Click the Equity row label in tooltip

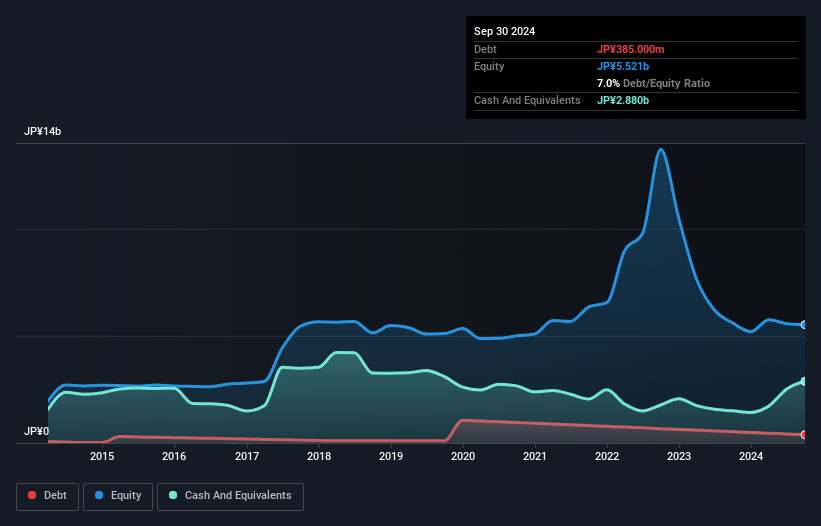pos(489,66)
